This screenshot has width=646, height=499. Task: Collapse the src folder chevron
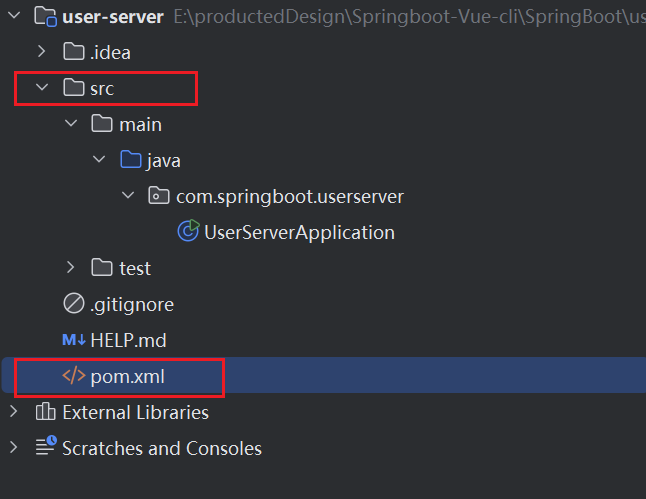point(42,88)
